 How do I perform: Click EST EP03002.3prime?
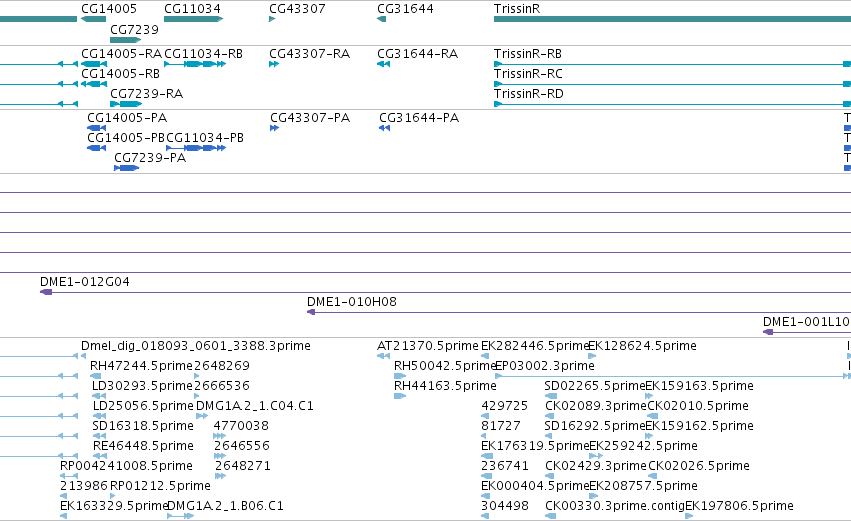click(545, 366)
